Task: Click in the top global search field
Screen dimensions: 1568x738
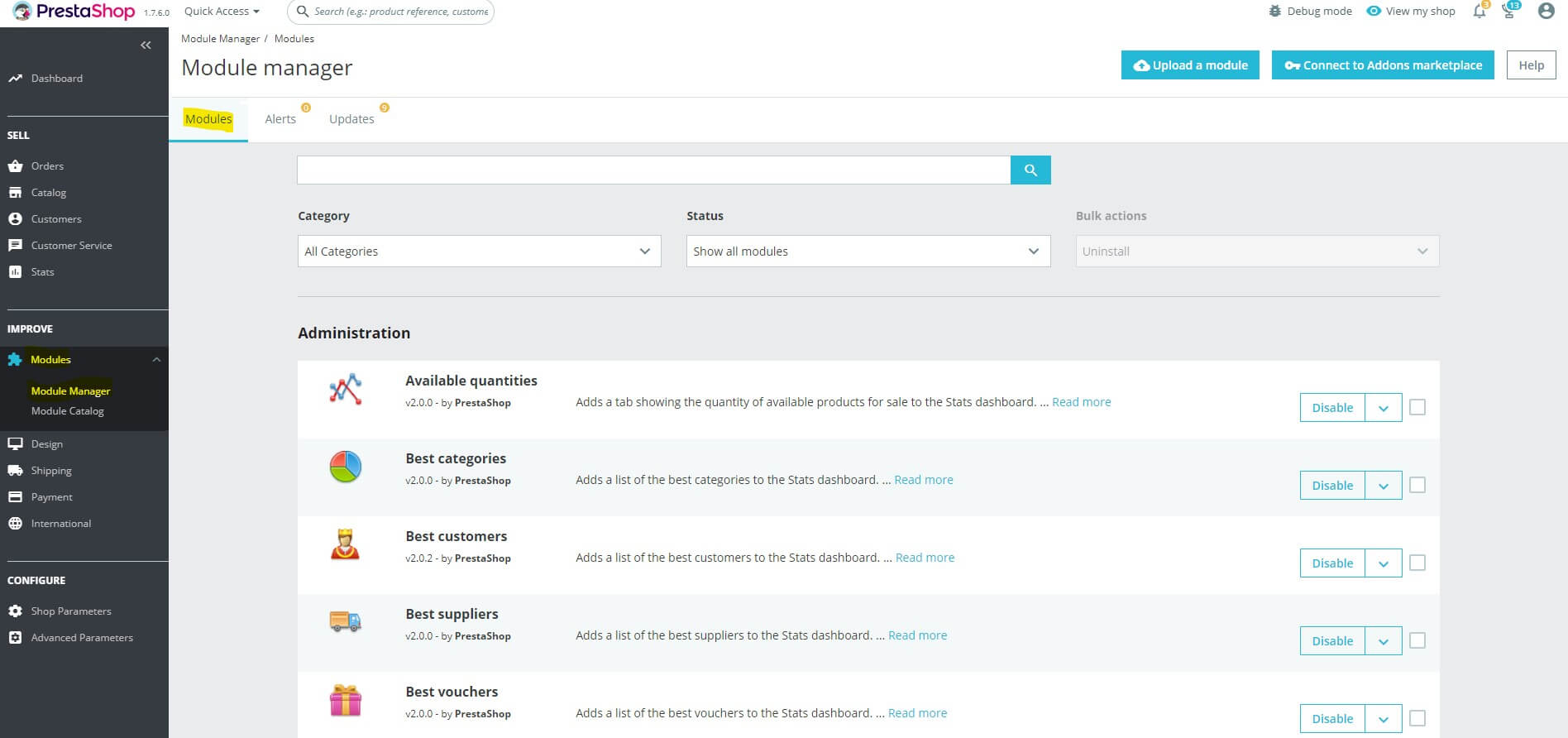Action: point(400,12)
